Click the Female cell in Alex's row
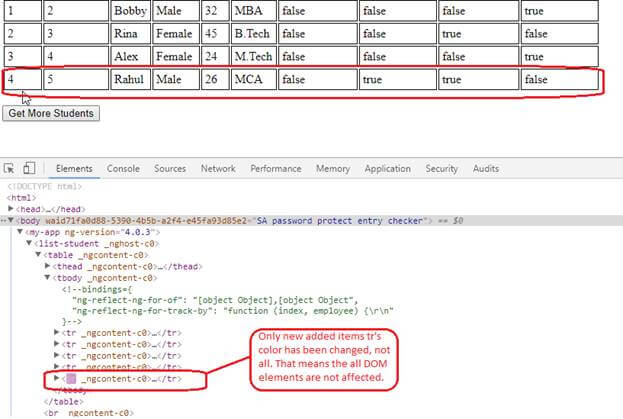 click(x=176, y=56)
